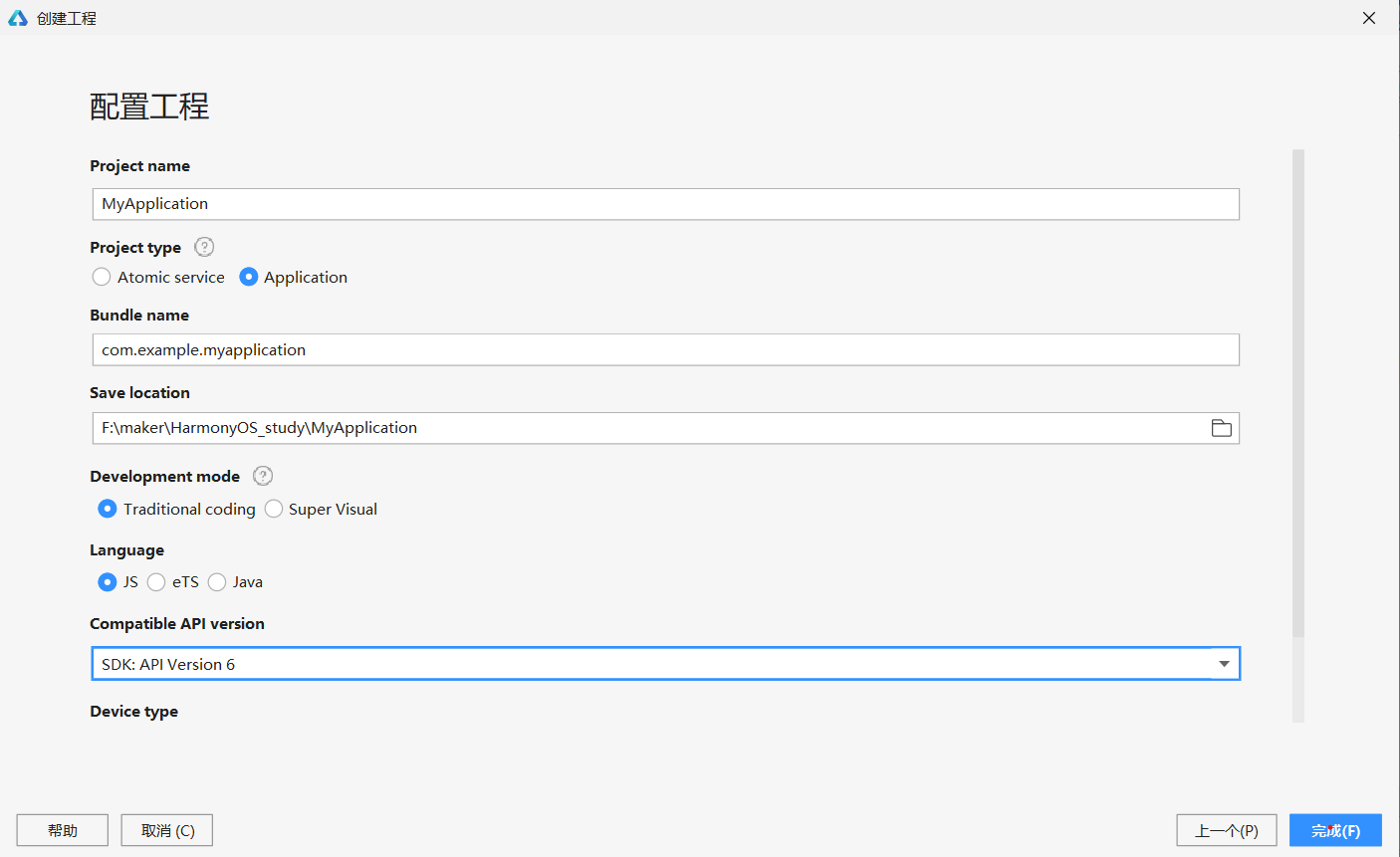
Task: Choose Traditional coding mode
Action: [177, 509]
